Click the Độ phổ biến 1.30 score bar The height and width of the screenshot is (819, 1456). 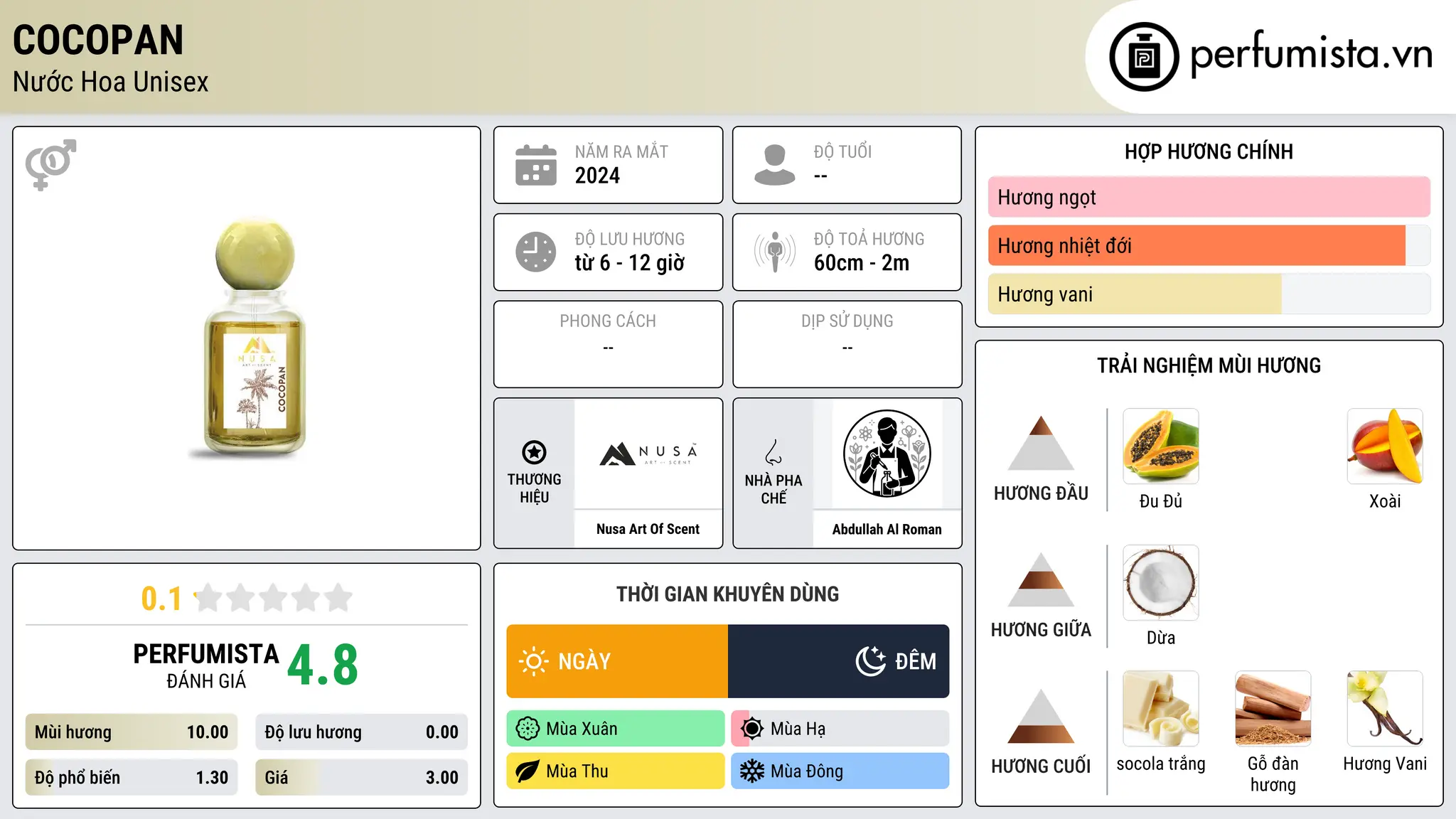pyautogui.click(x=132, y=778)
